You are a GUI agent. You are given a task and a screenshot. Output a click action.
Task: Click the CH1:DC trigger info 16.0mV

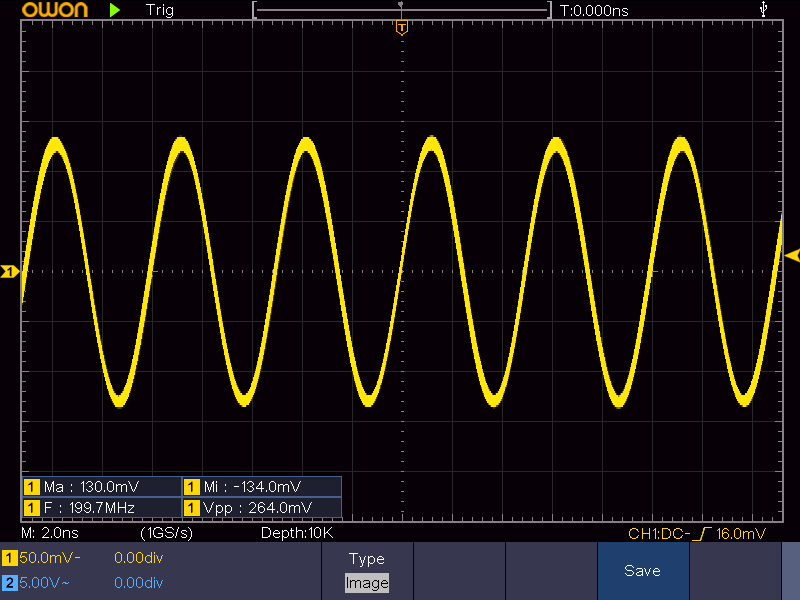tap(697, 534)
